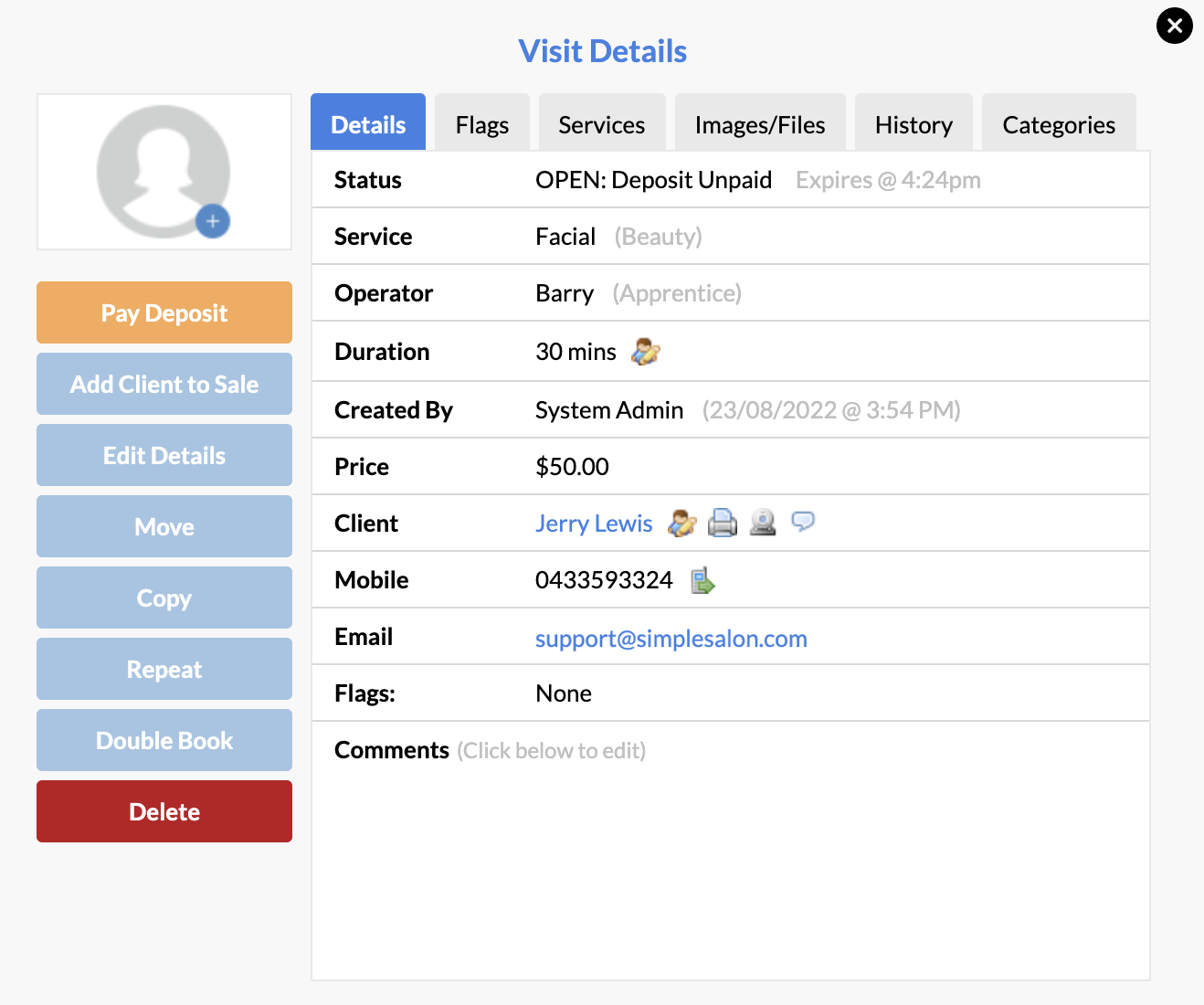Viewport: 1204px width, 1005px height.
Task: Click the printer icon in Client row
Action: pos(722,523)
